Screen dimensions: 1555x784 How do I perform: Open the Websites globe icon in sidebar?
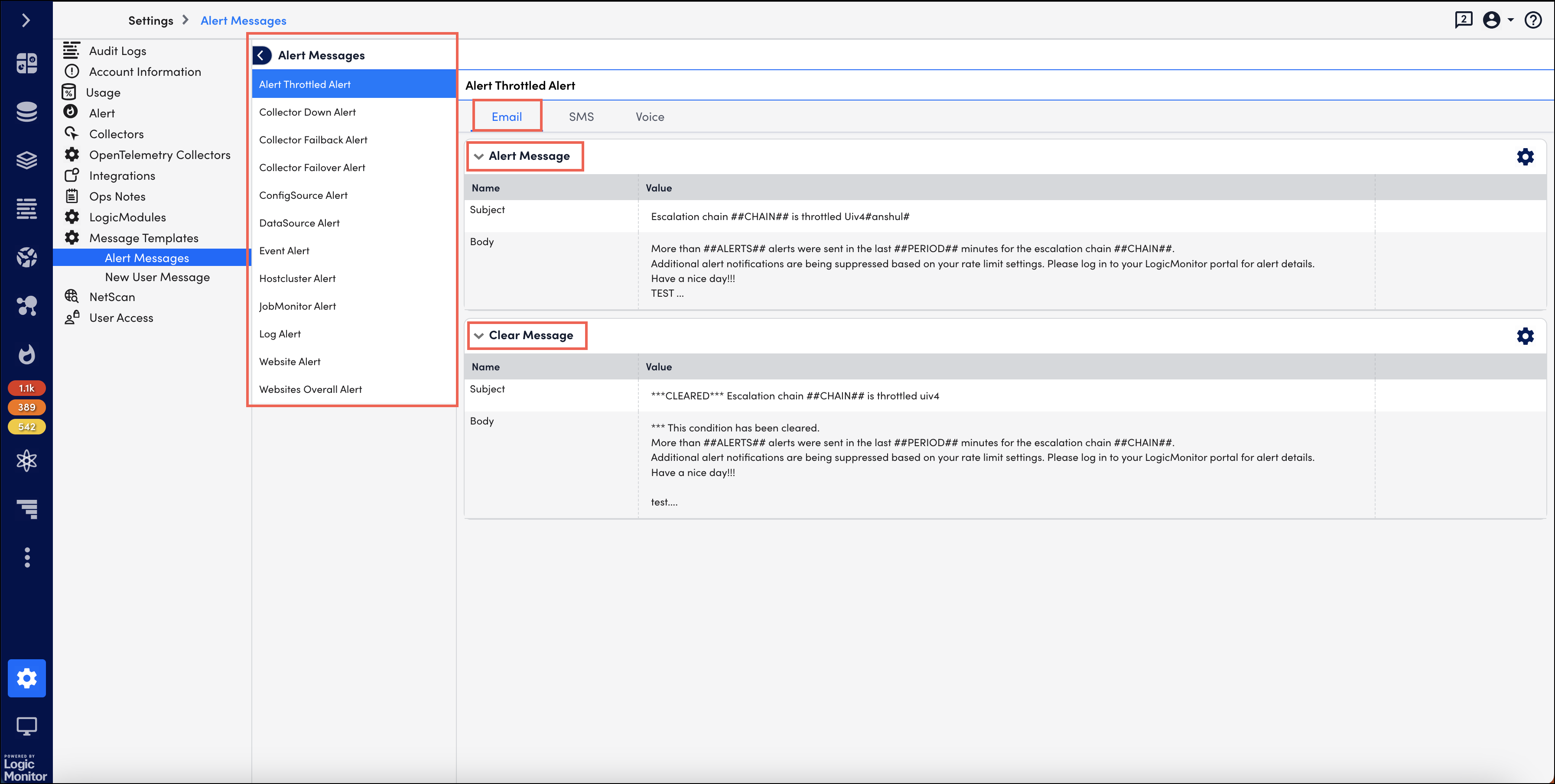point(26,258)
